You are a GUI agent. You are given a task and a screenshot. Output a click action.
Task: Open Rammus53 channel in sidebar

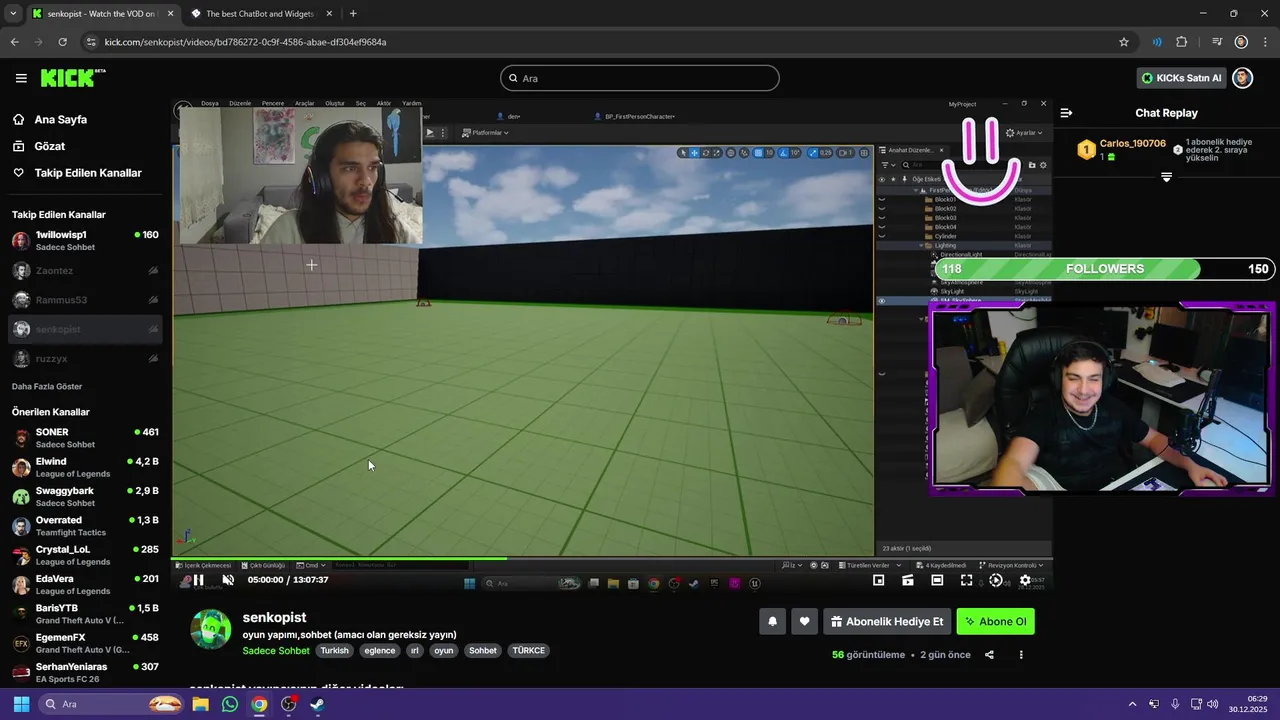point(85,300)
